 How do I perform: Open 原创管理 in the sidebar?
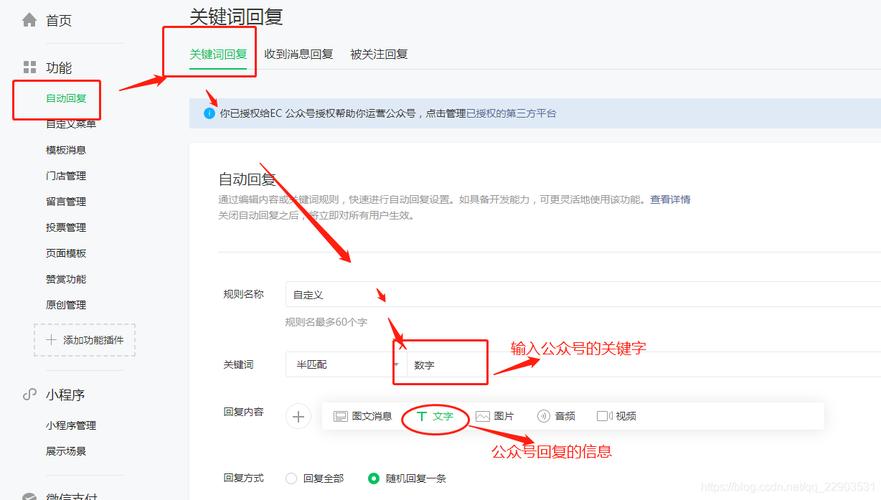pos(66,305)
